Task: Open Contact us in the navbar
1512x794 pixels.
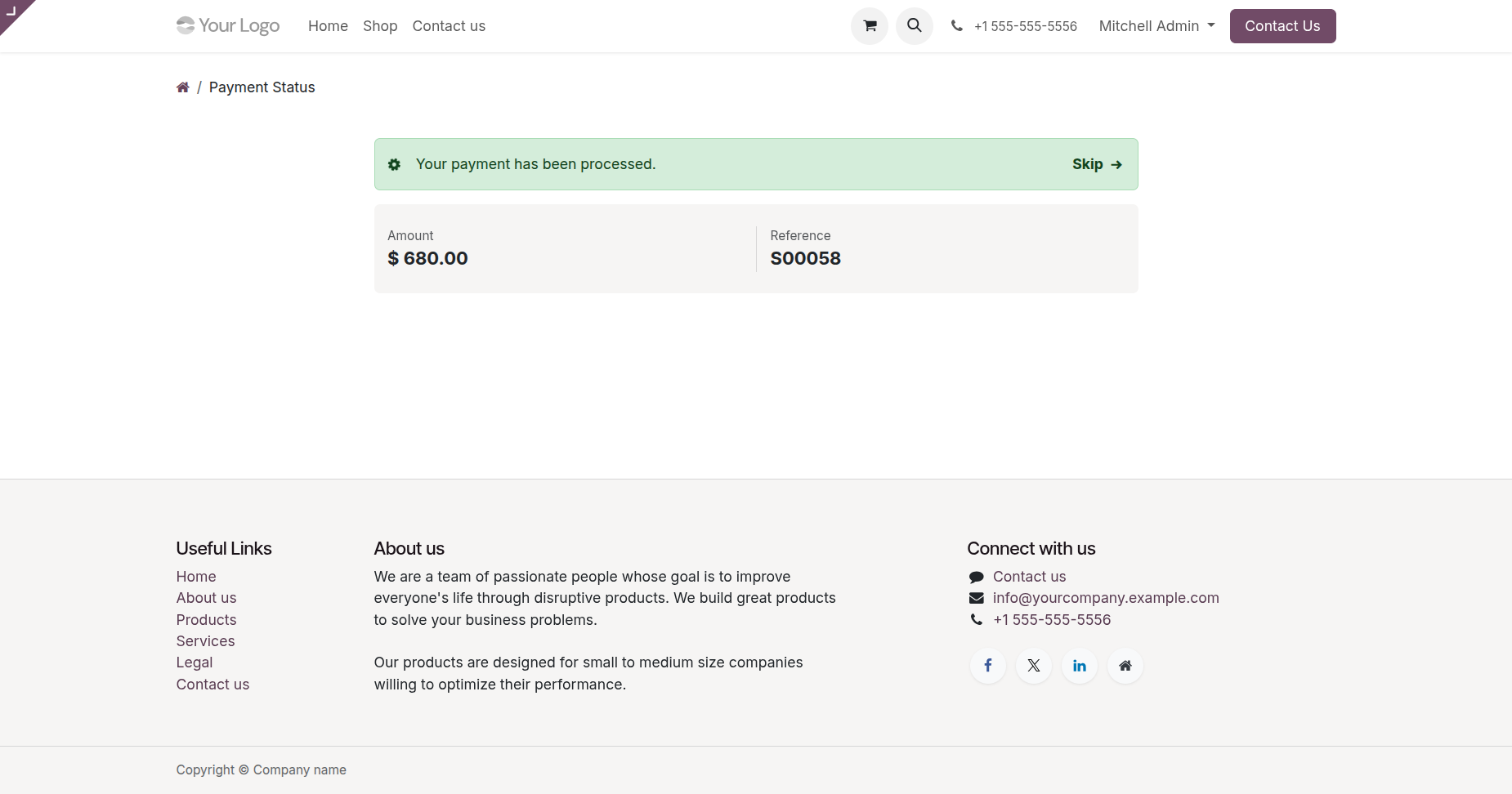Action: 449,26
